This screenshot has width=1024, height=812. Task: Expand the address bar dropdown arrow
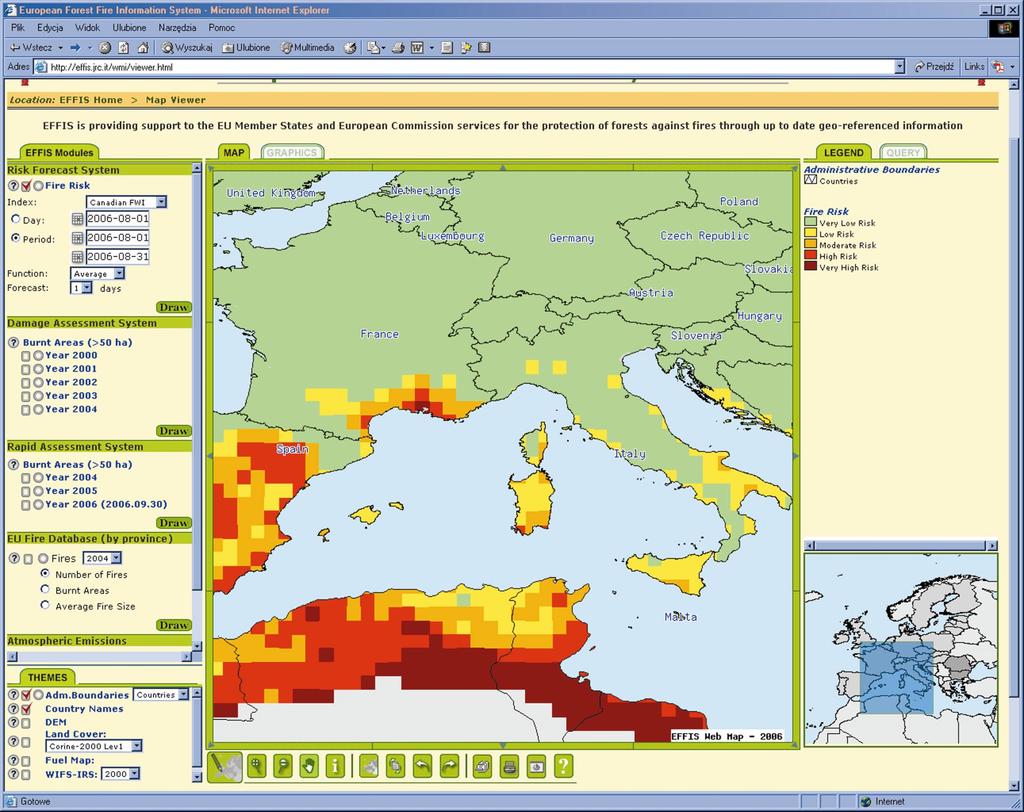(x=899, y=67)
